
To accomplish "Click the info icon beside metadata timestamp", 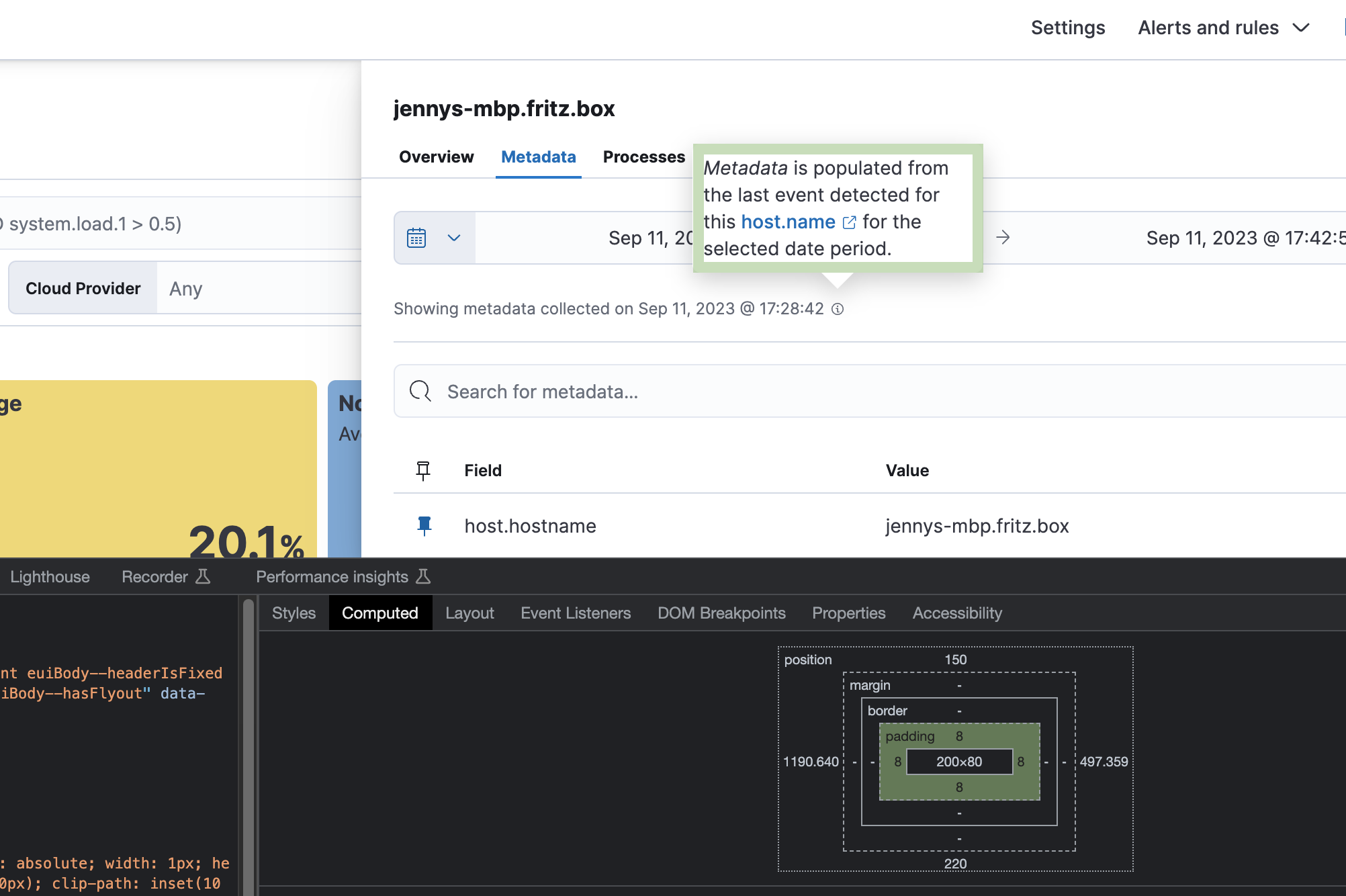I will 838,309.
